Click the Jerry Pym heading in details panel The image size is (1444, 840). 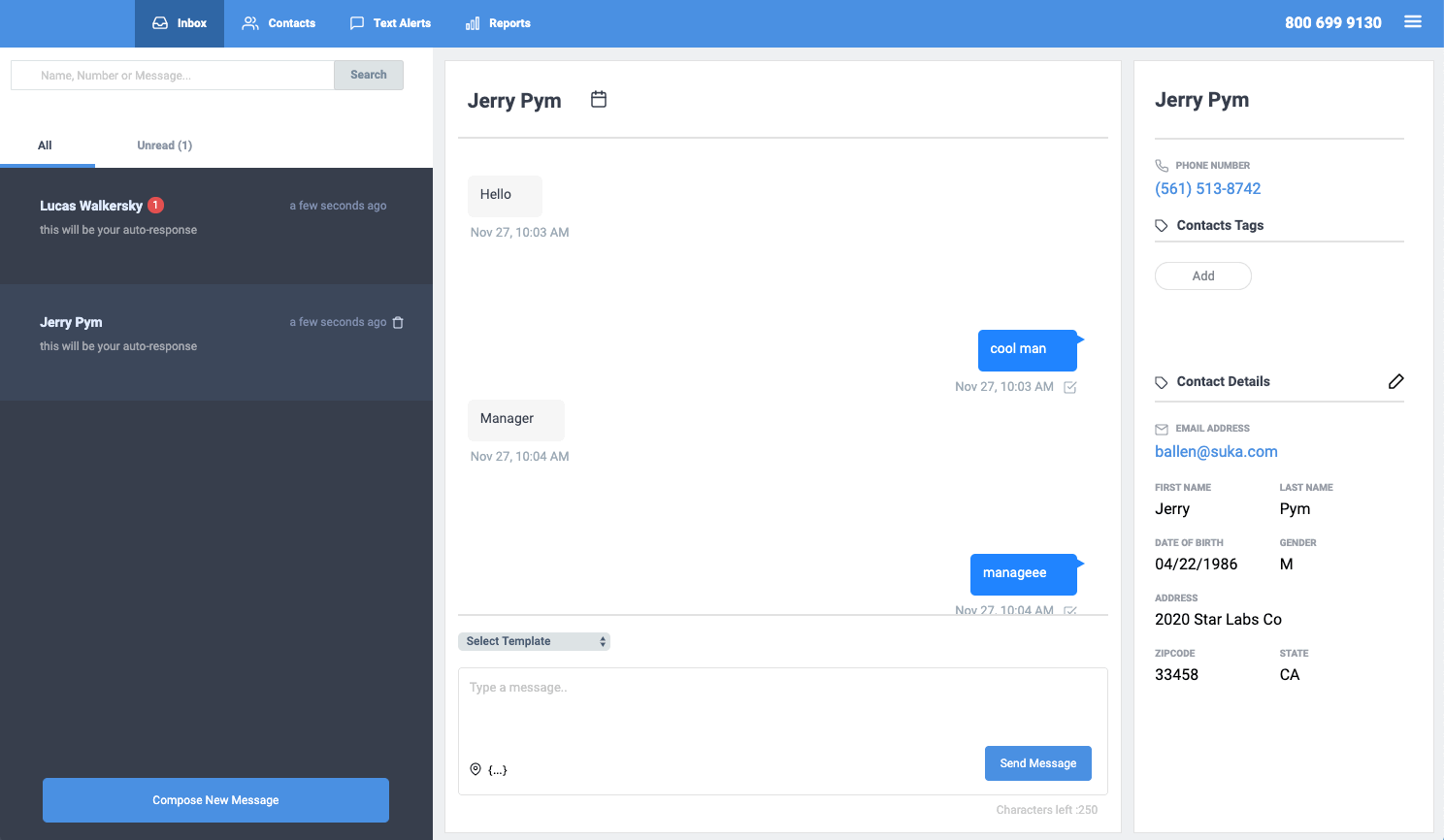point(1202,100)
